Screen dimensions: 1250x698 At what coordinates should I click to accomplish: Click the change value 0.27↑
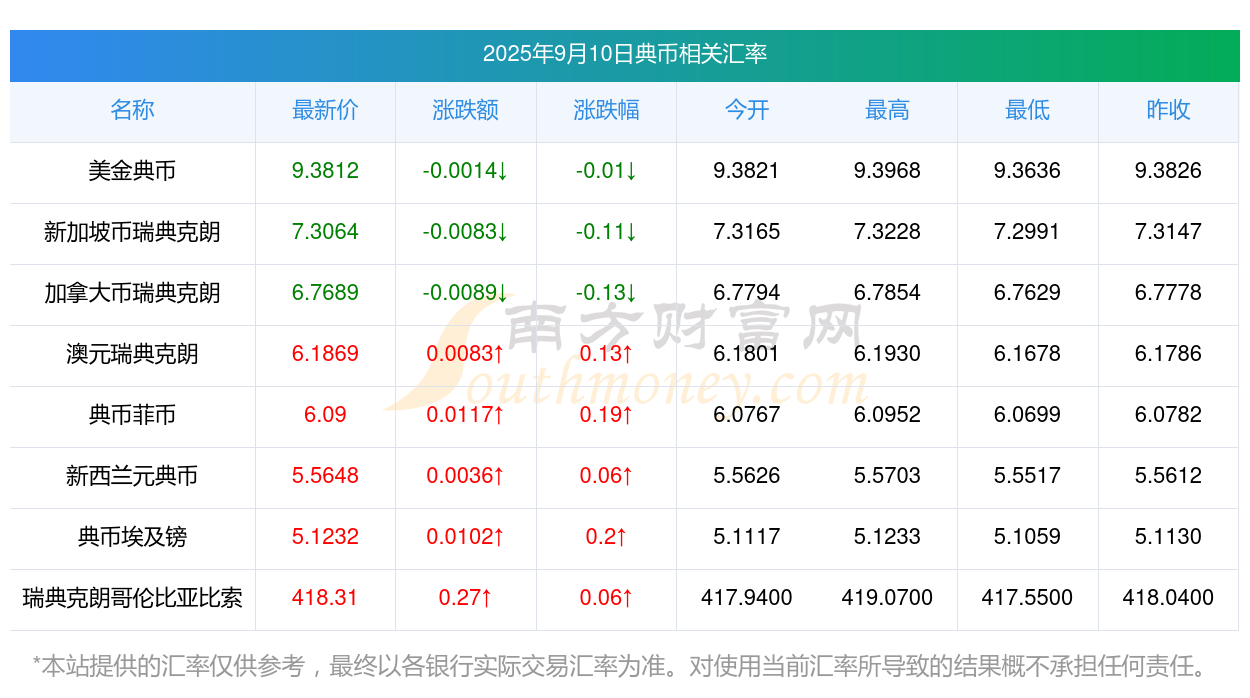466,598
